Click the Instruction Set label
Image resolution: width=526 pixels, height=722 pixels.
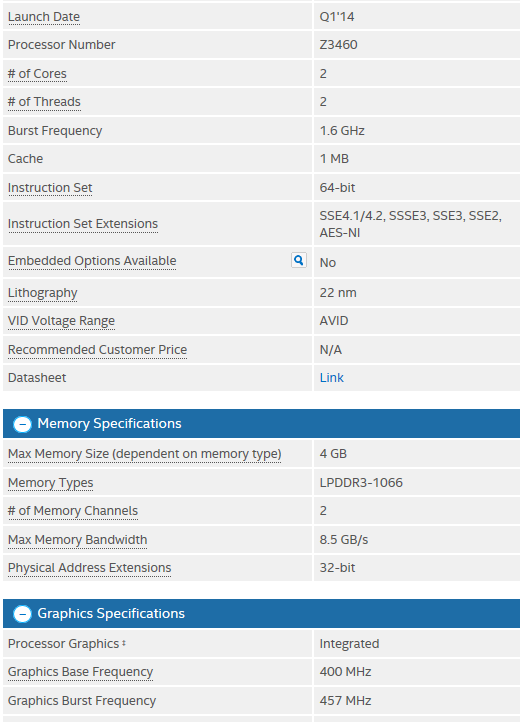(50, 188)
